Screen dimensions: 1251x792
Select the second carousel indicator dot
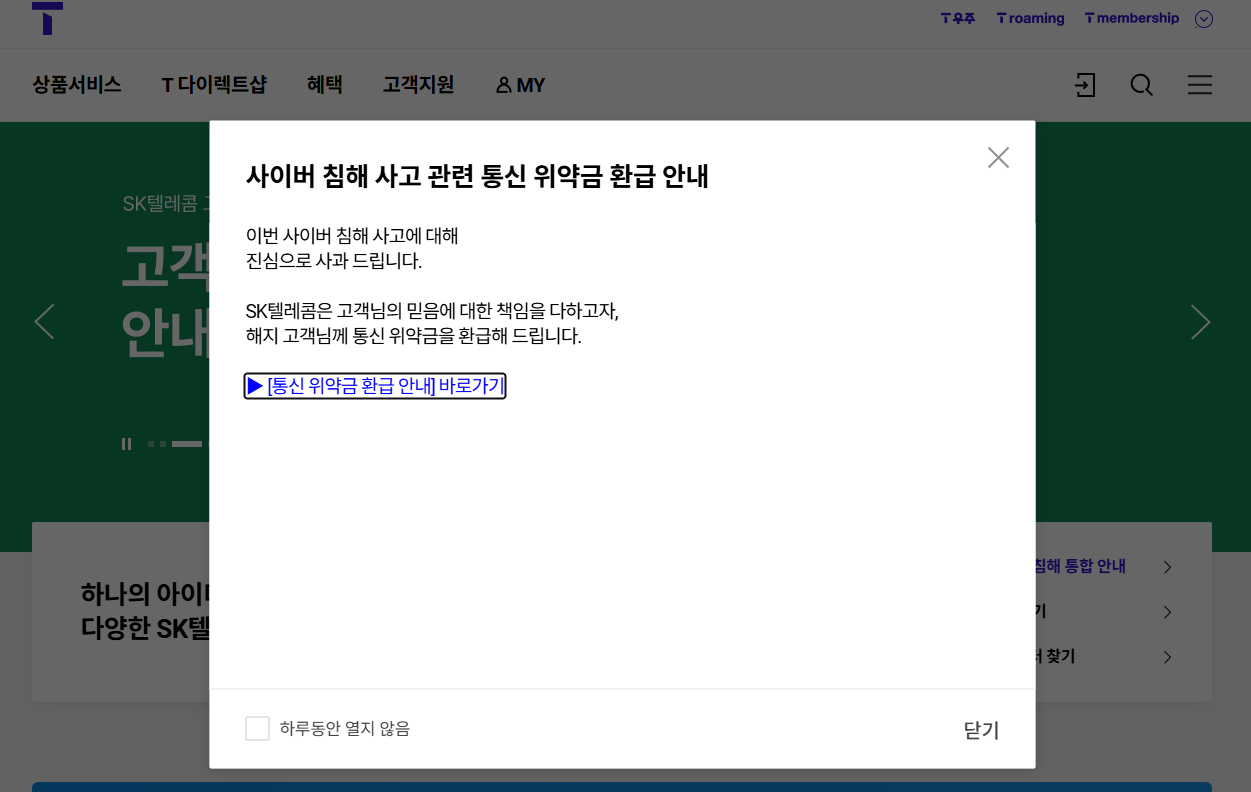pyautogui.click(x=163, y=443)
